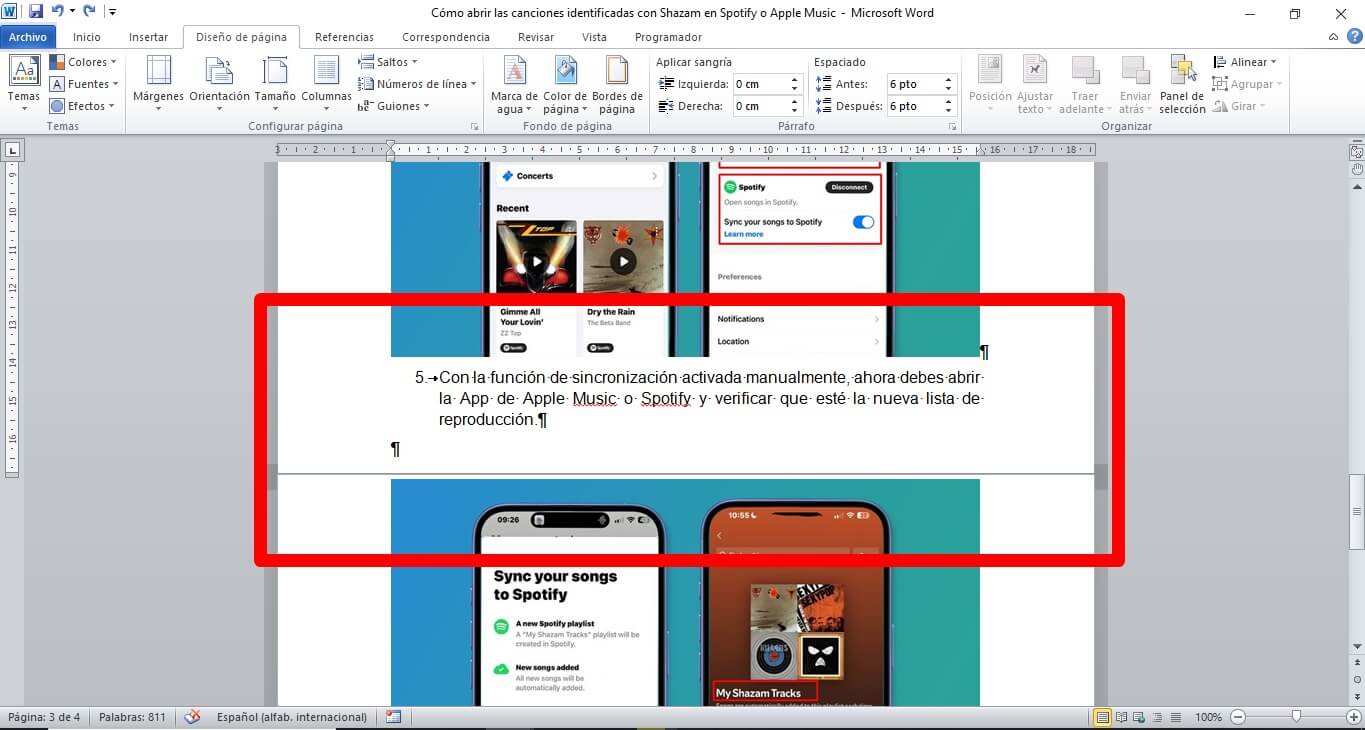The image size is (1365, 730).
Task: Click the Página: 3 de 4 indicator
Action: click(x=45, y=717)
